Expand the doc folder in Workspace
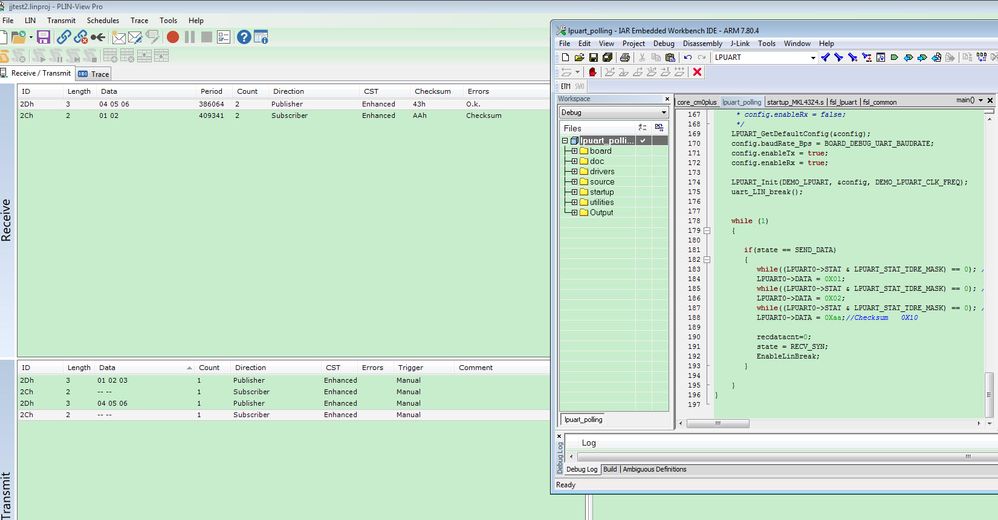 click(574, 161)
